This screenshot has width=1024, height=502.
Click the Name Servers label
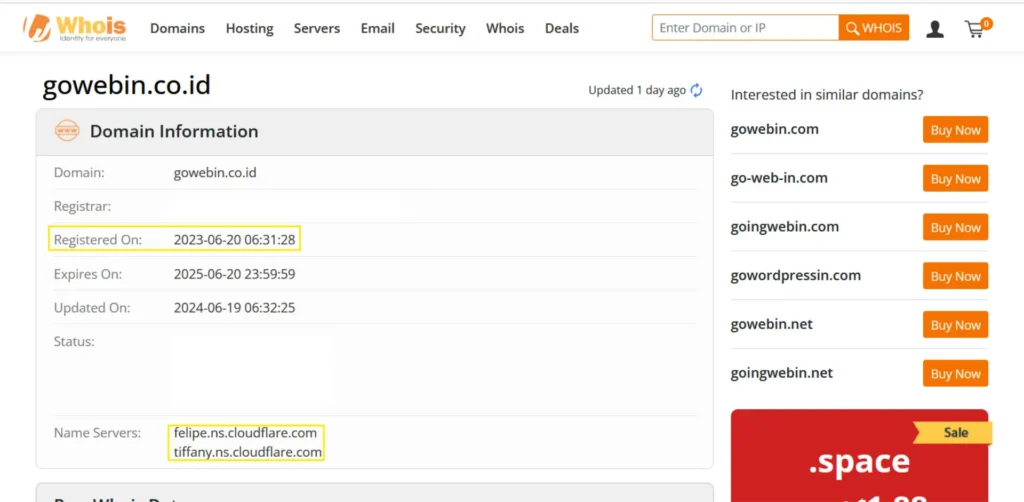pyautogui.click(x=97, y=432)
